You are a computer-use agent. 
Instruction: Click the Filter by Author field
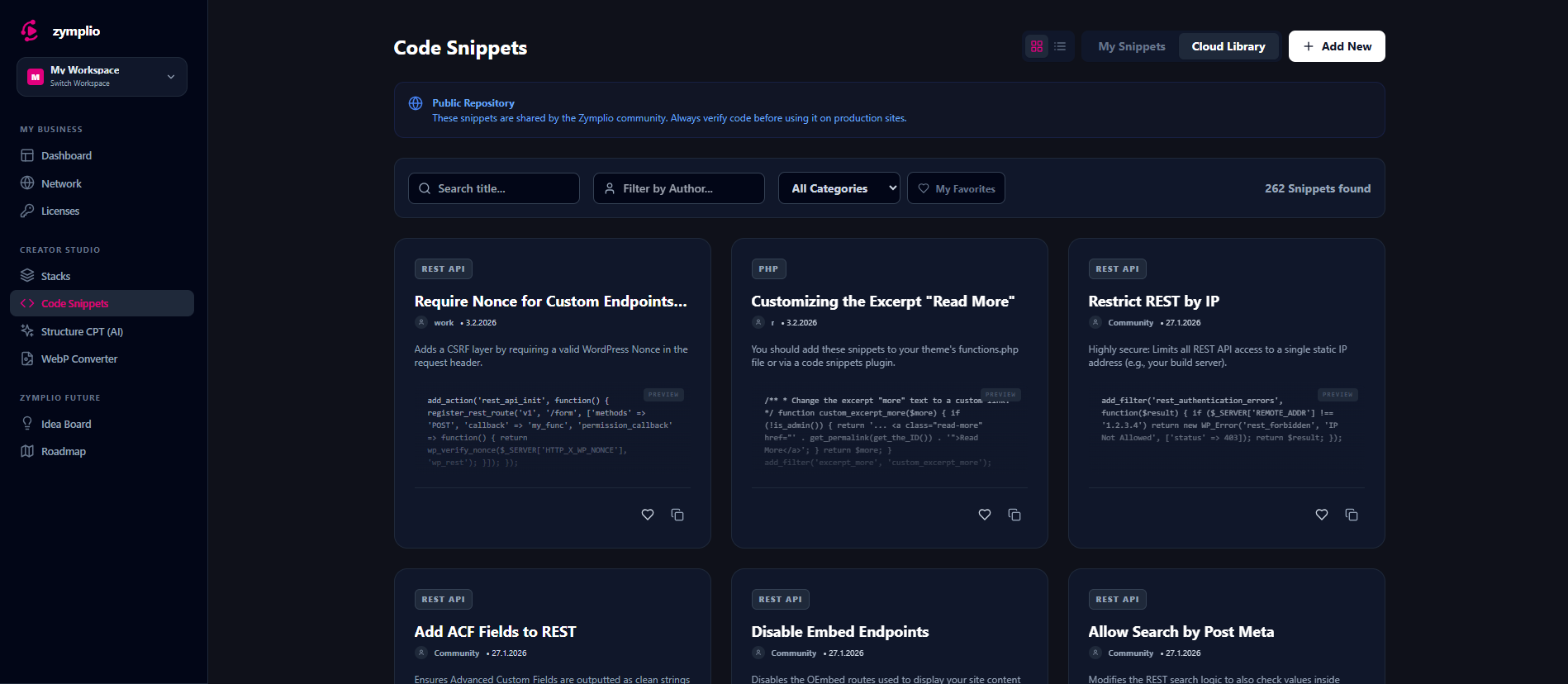tap(679, 188)
